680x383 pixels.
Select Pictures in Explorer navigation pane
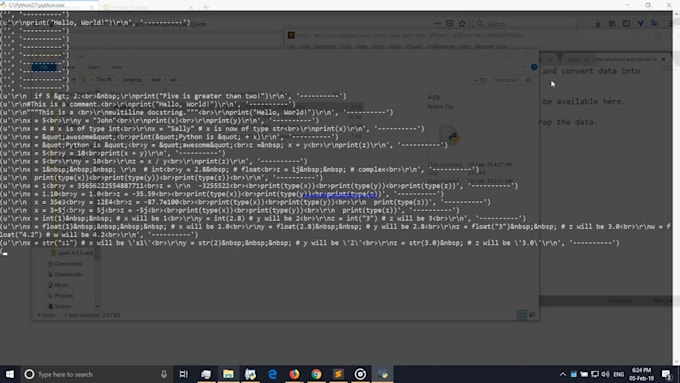coord(60,295)
